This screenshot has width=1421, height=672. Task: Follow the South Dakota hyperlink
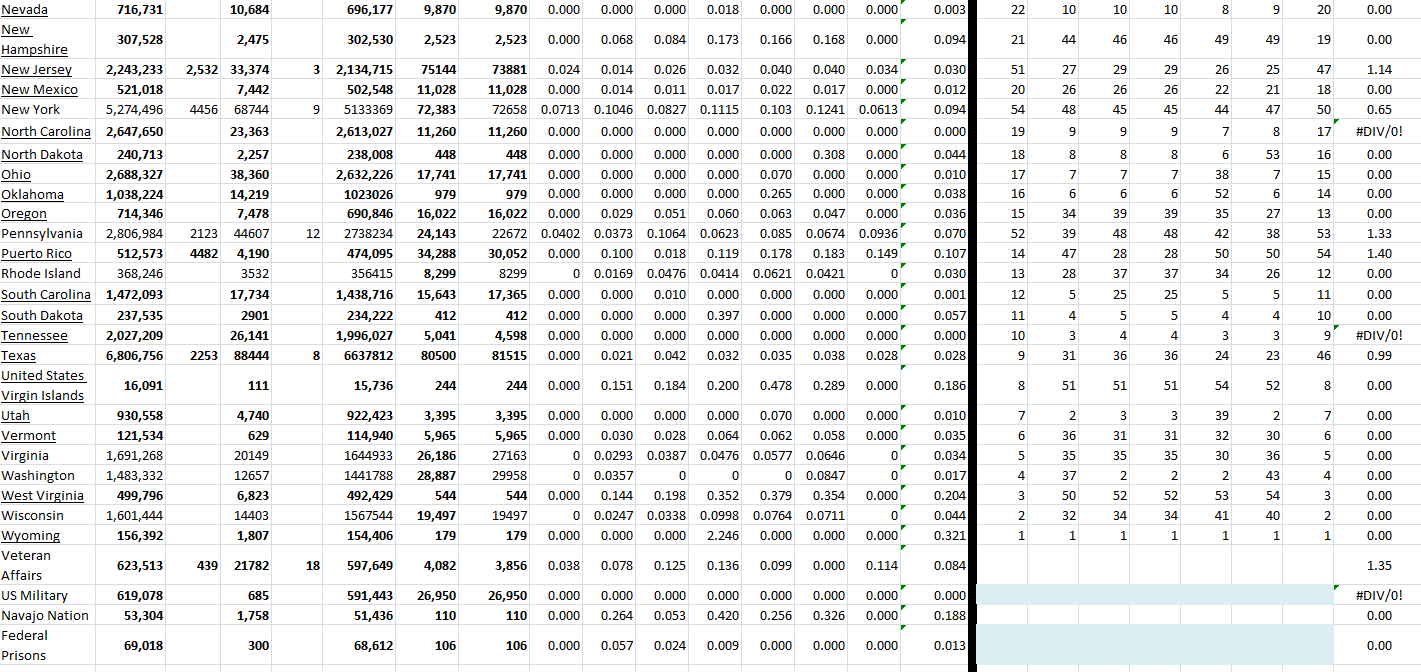[41, 315]
